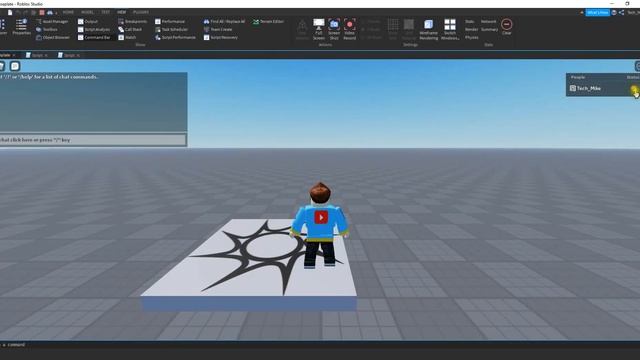The image size is (640, 360).
Task: Click the play test controller icon
Action: (50, 13)
